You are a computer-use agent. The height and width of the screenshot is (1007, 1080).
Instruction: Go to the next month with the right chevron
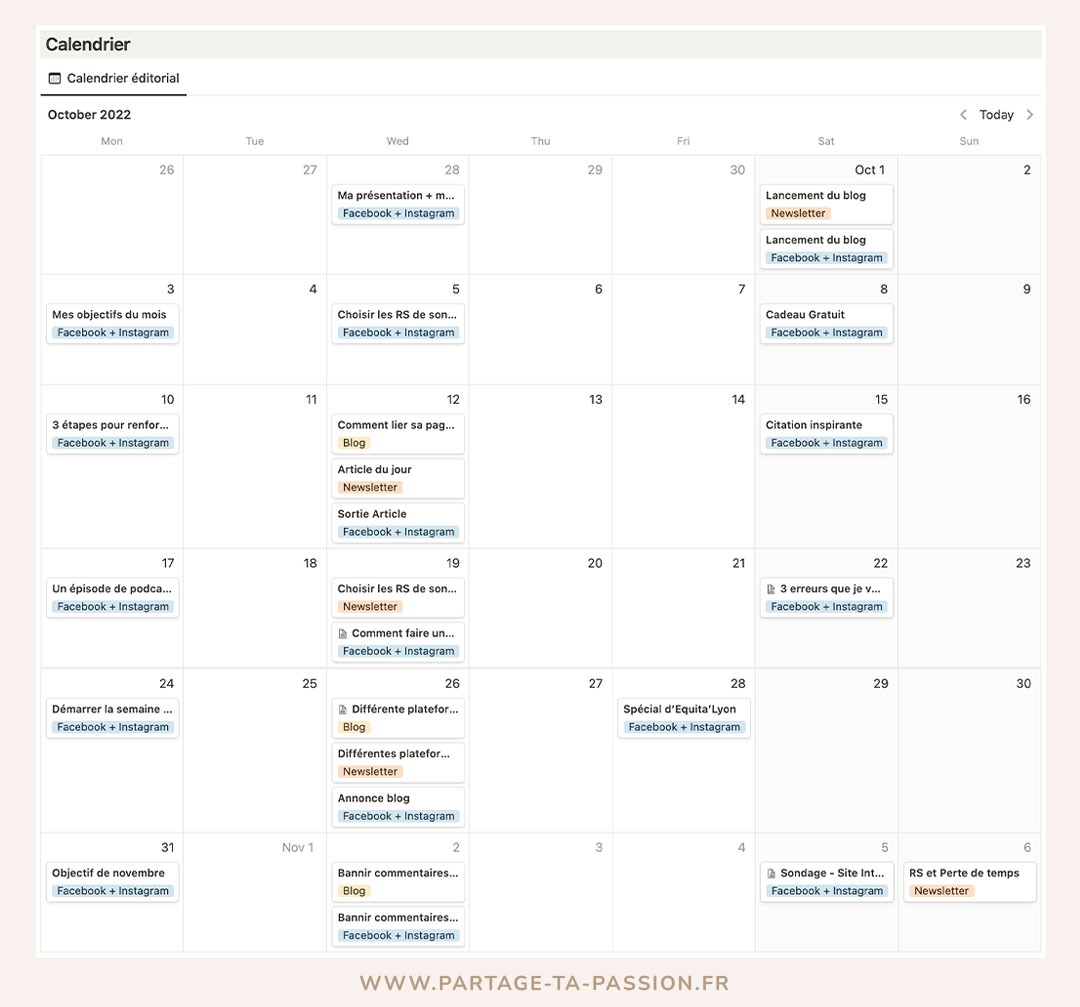tap(1030, 114)
